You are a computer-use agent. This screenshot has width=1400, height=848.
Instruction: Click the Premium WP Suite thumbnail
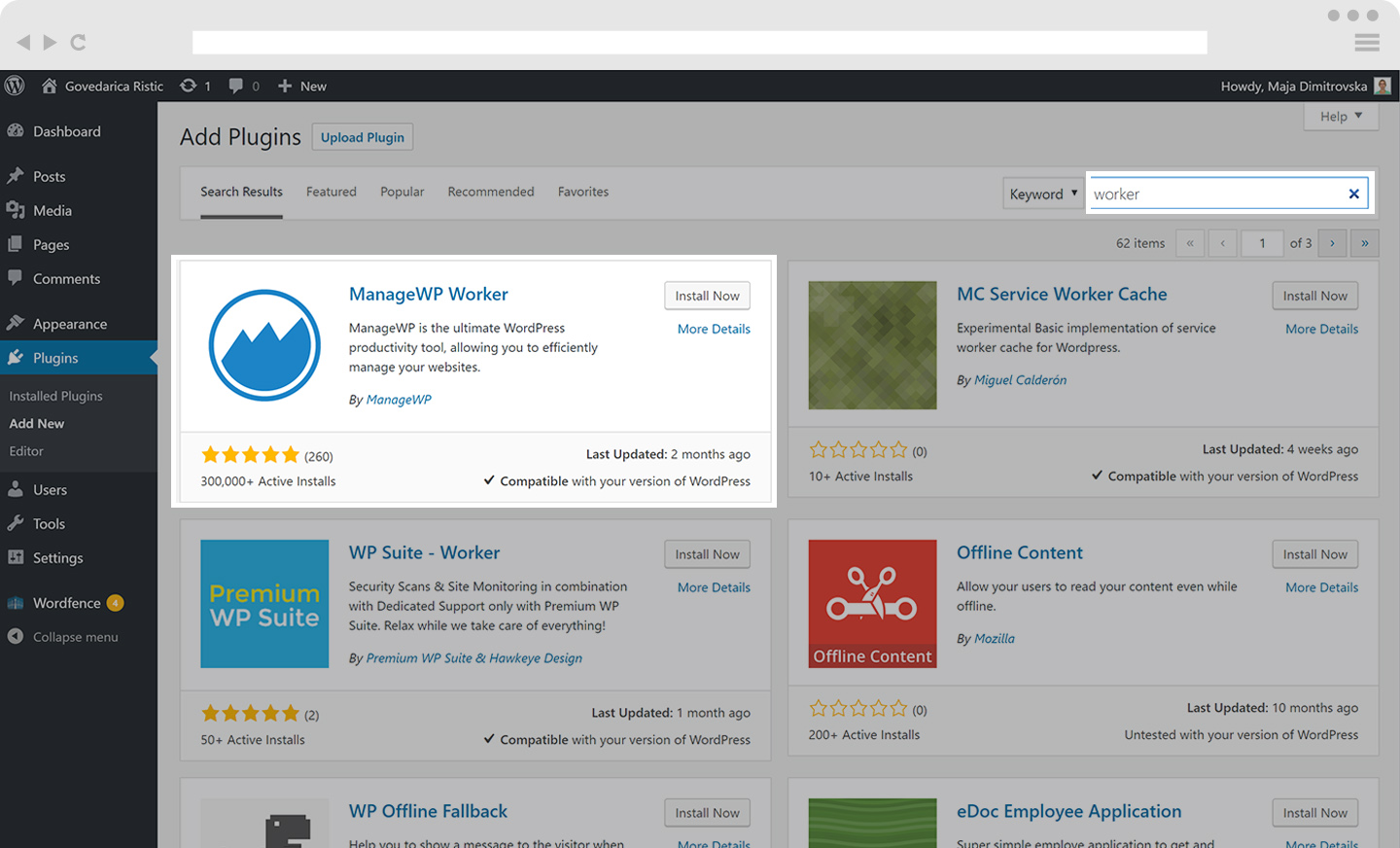[264, 604]
